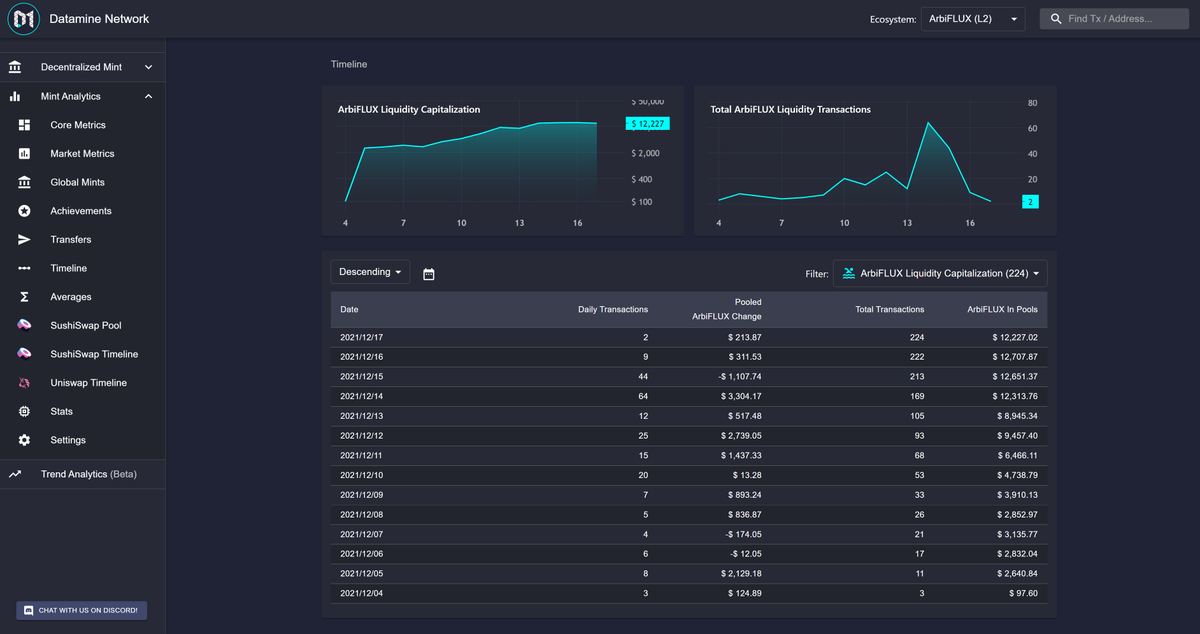Open the Descending sort order dropdown
This screenshot has width=1200, height=634.
pos(369,271)
